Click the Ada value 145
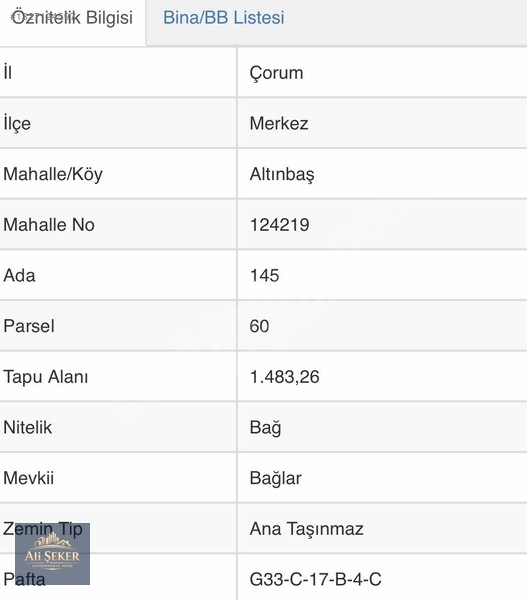The height and width of the screenshot is (600, 527). [264, 276]
